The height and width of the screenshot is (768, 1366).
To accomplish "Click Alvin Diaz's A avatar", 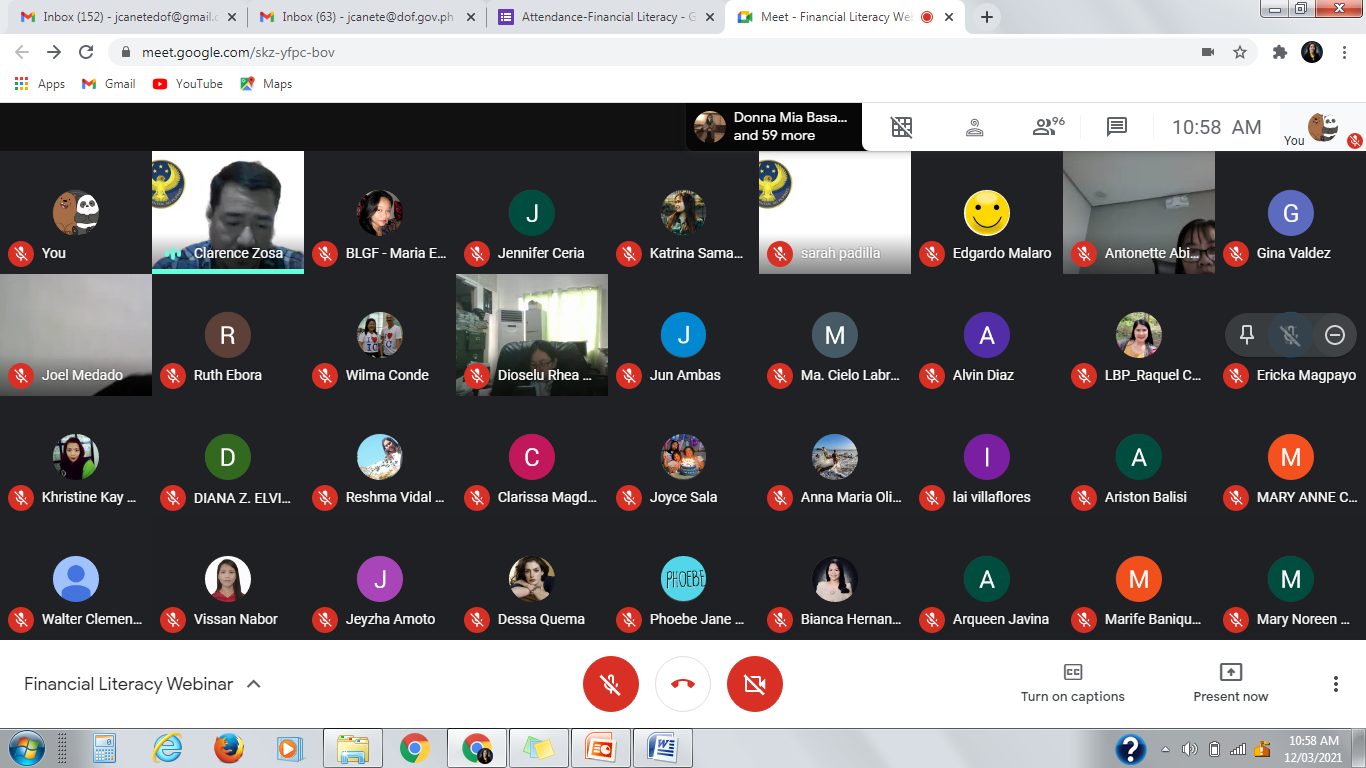I will pos(987,335).
